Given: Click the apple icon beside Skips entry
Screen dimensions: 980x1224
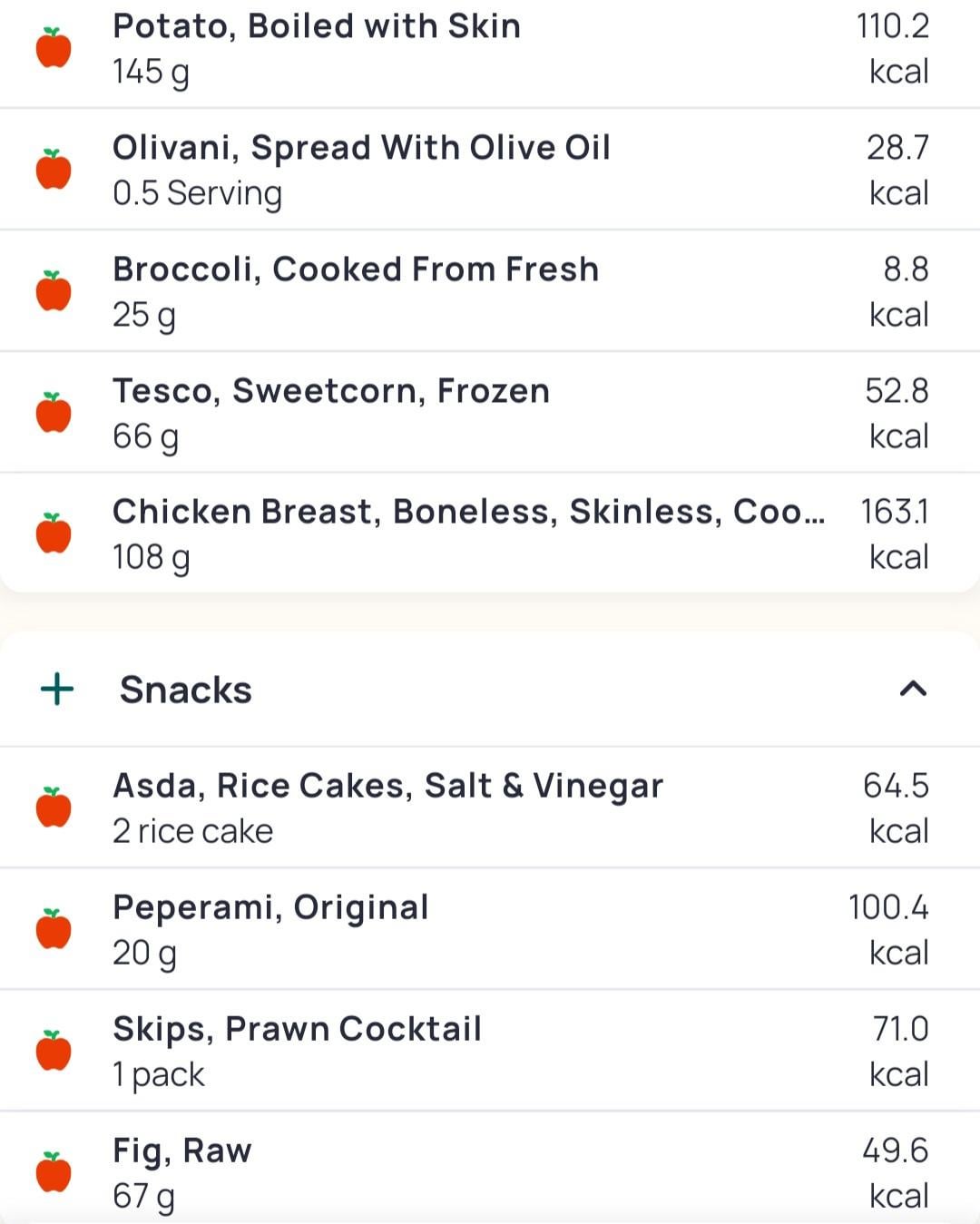Looking at the screenshot, I should (54, 1051).
